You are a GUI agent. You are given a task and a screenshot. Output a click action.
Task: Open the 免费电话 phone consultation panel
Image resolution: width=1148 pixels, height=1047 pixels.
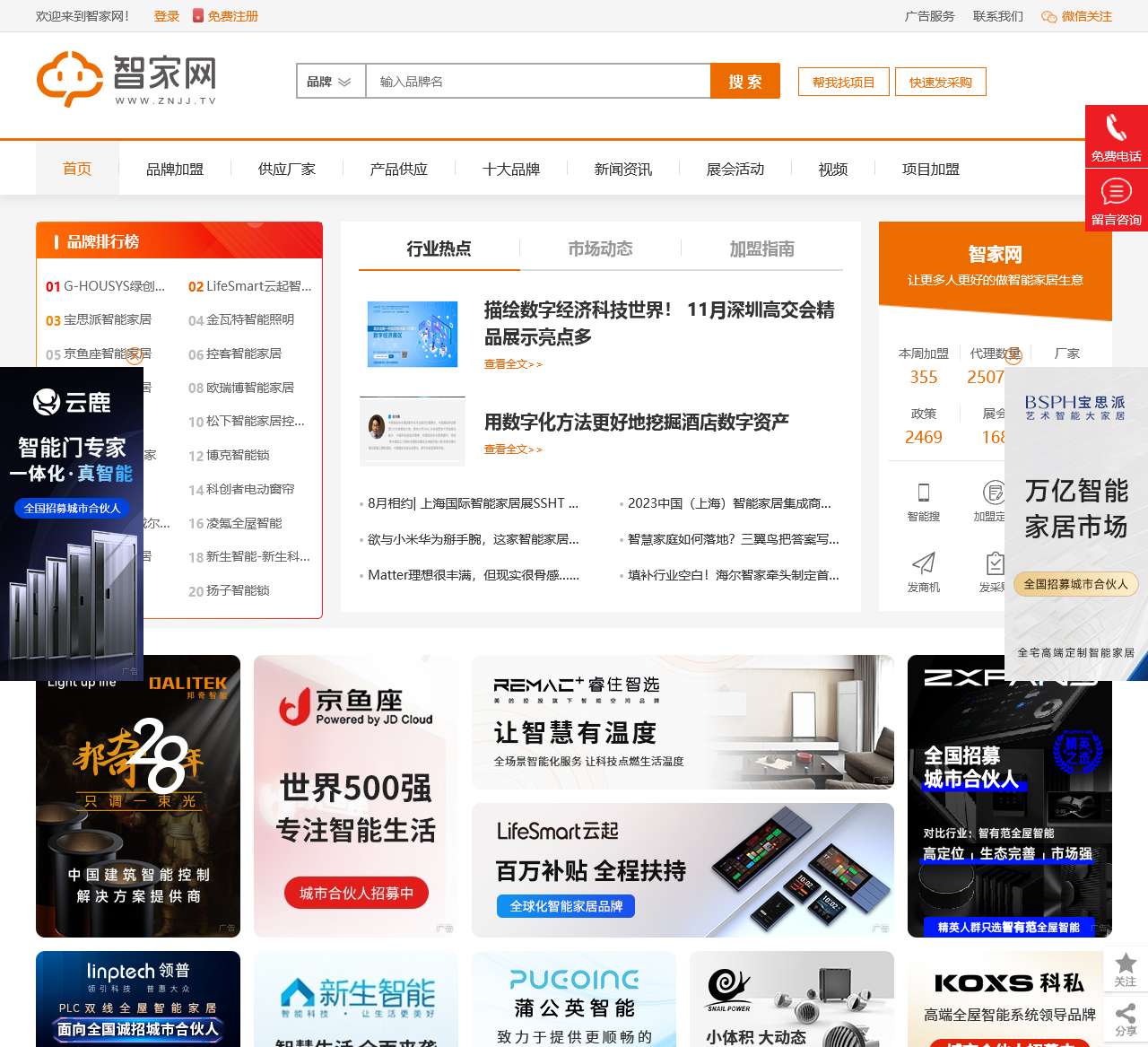click(x=1116, y=133)
